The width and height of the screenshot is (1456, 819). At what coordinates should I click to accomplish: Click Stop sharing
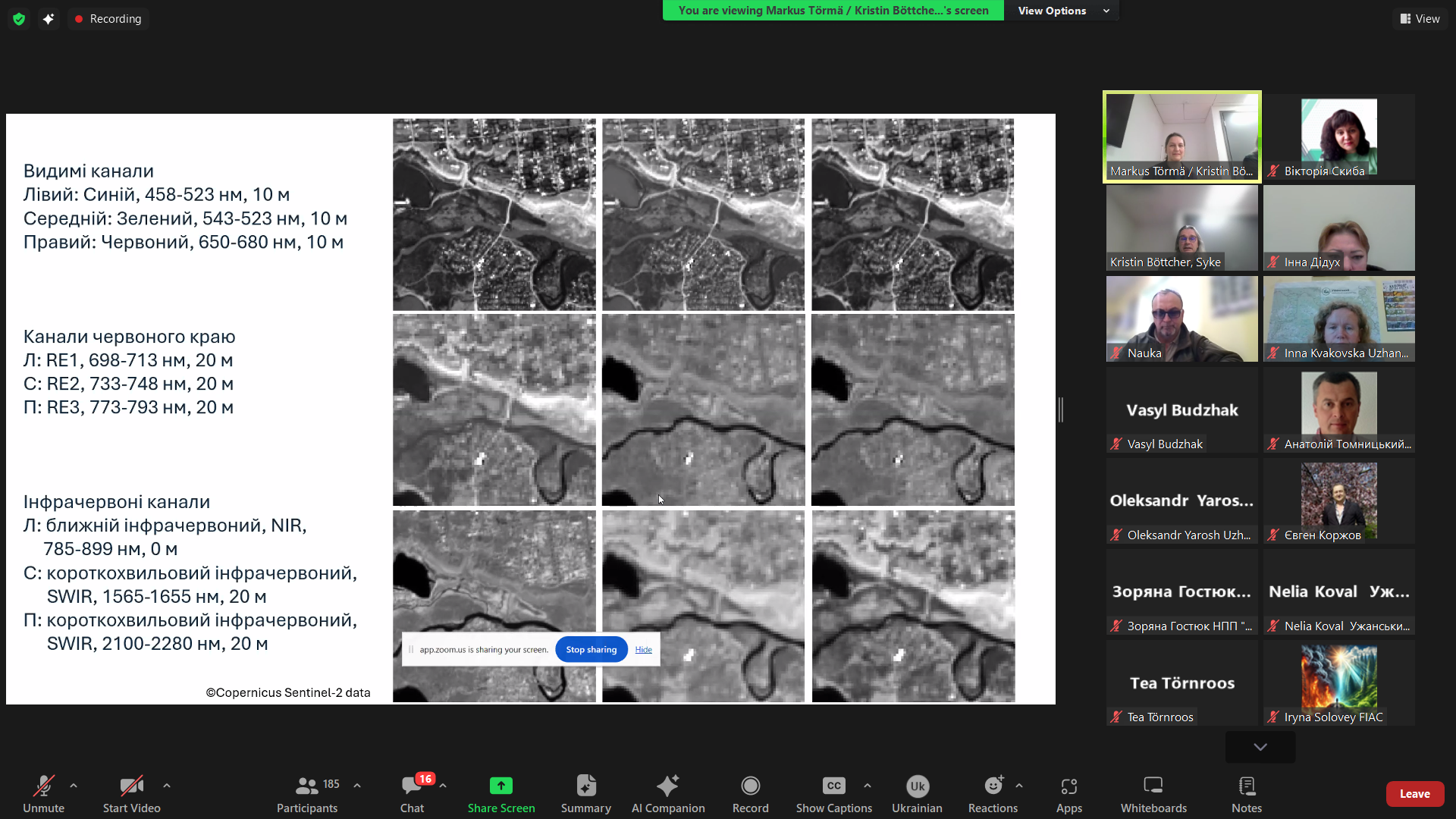(591, 649)
